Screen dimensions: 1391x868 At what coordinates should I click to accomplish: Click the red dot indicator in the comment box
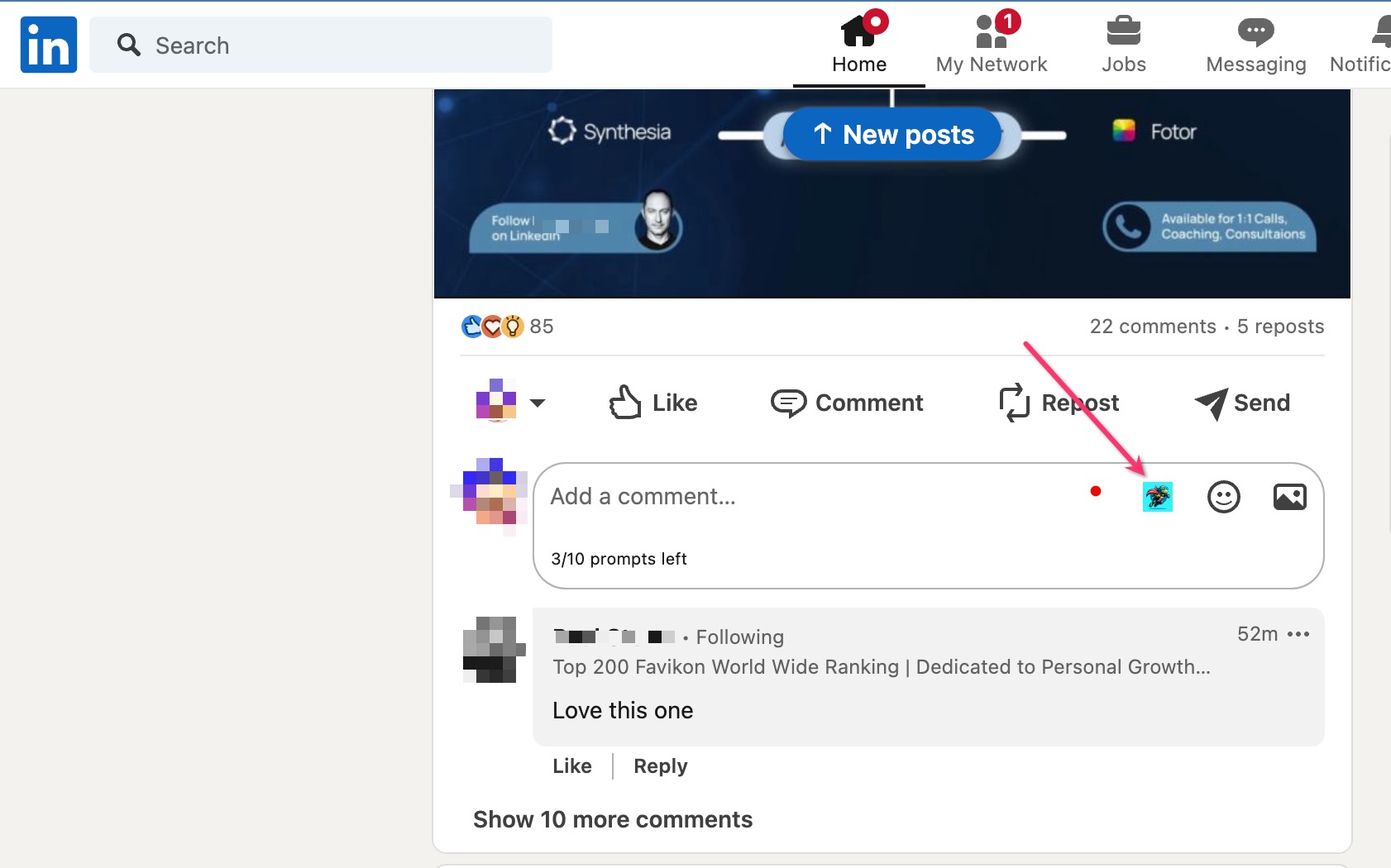(x=1096, y=491)
